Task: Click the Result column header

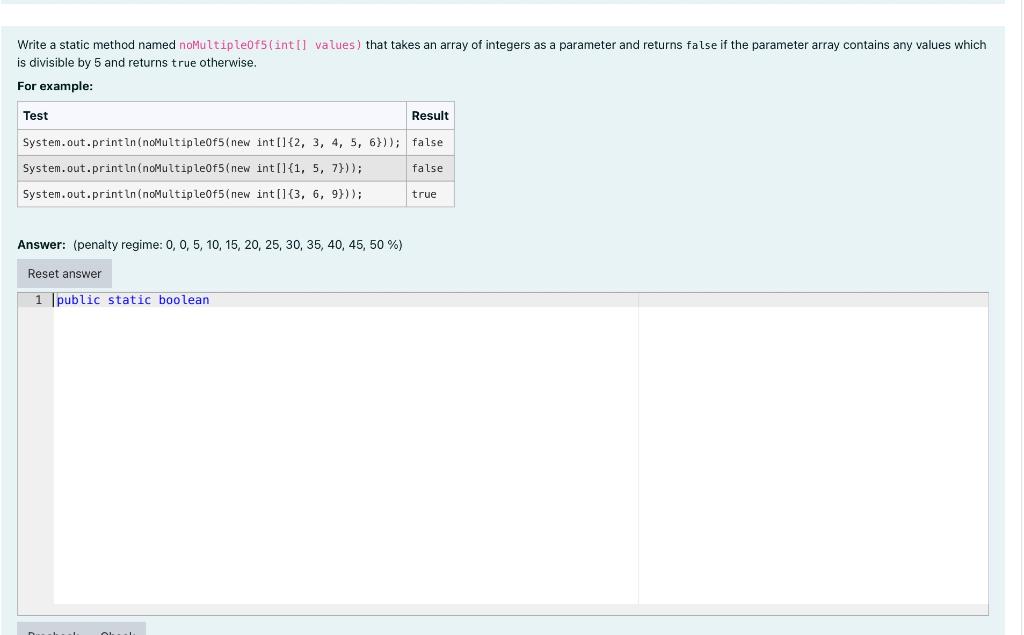Action: 429,116
